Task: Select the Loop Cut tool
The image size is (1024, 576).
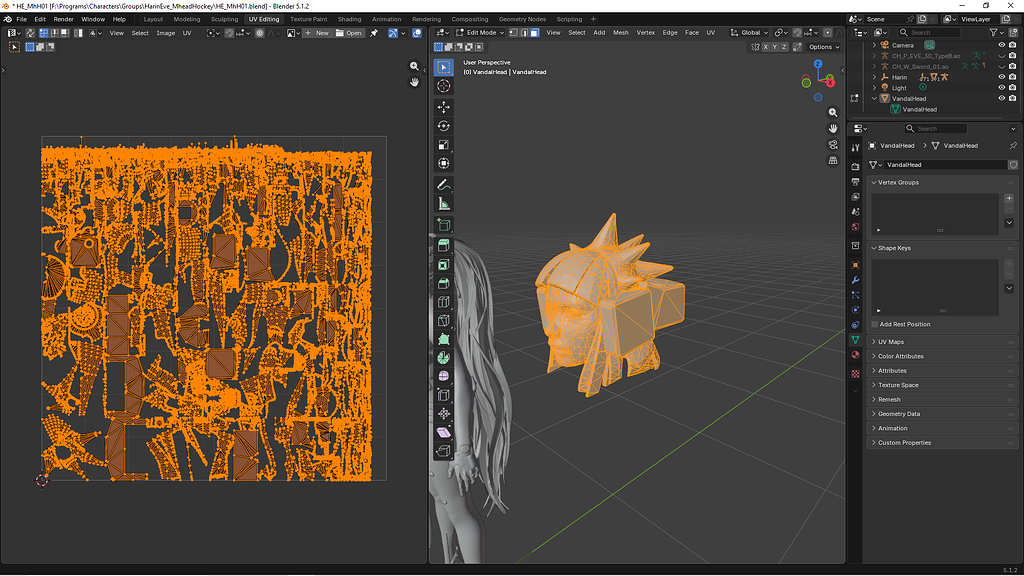Action: (443, 302)
